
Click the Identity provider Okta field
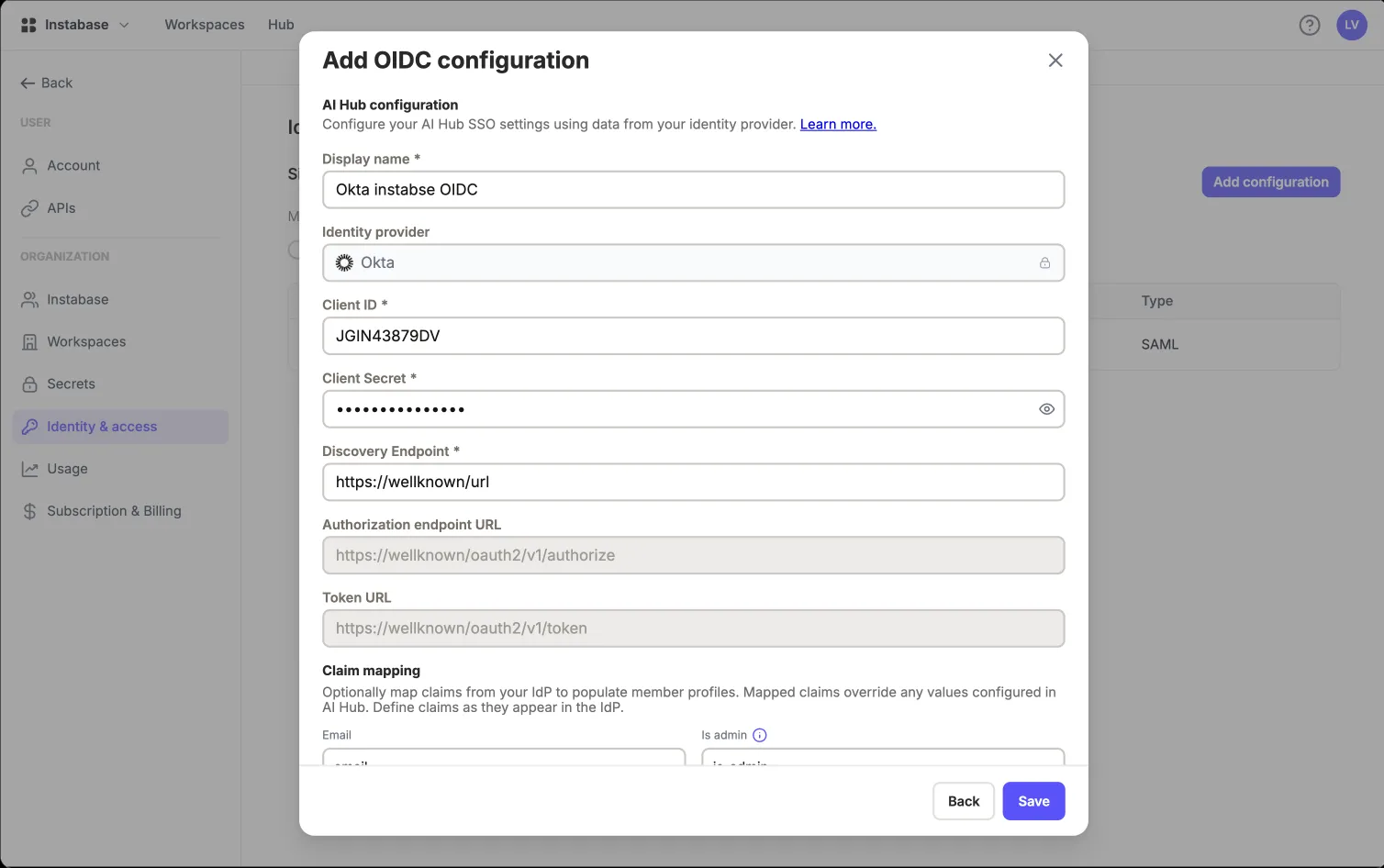point(694,263)
